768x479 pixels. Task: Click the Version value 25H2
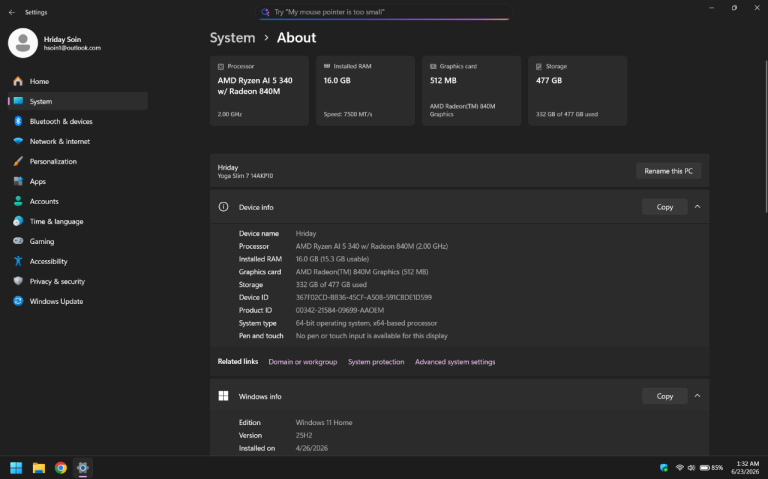304,435
